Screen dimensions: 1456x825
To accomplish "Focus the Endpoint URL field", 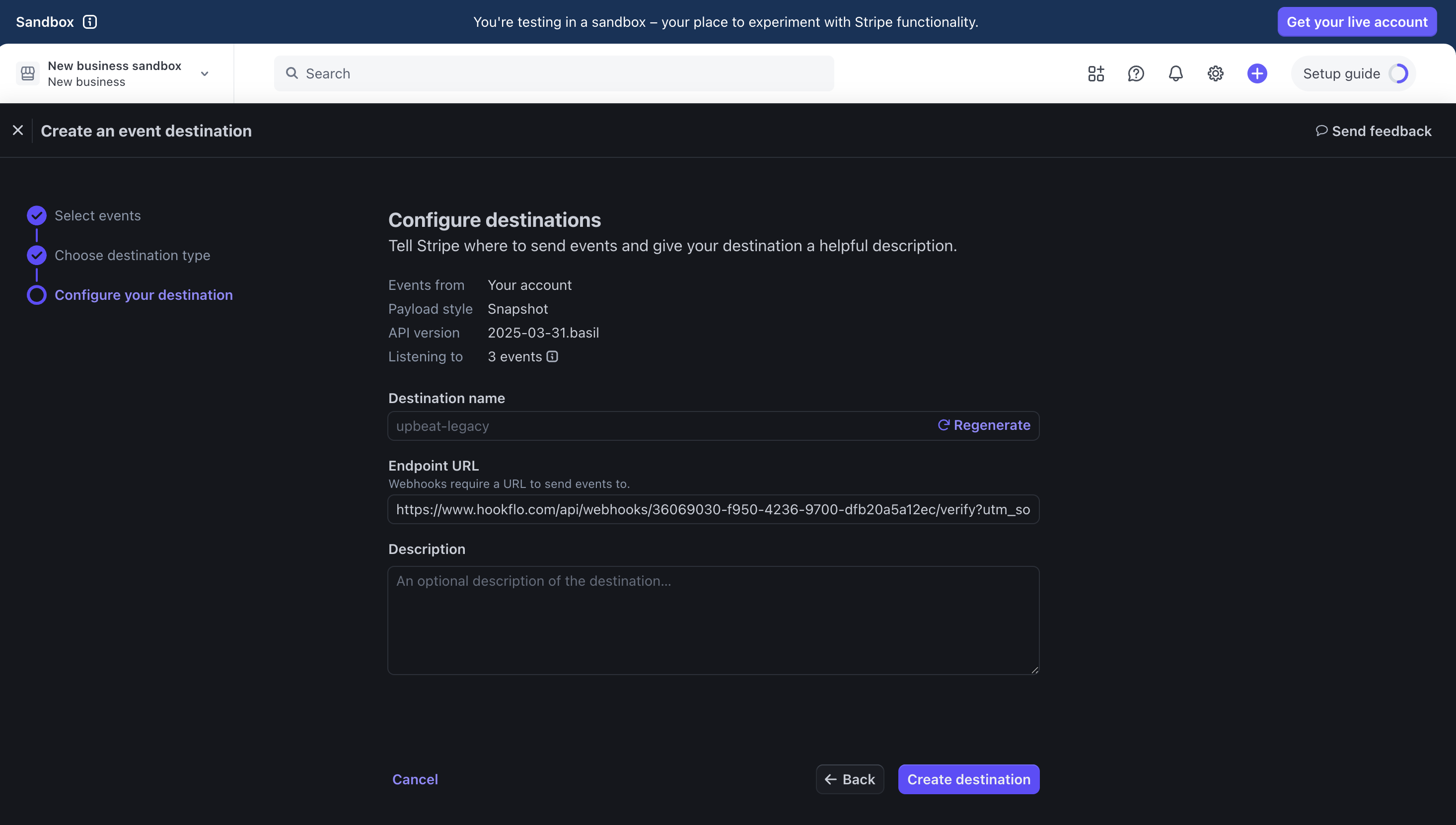I will [713, 509].
